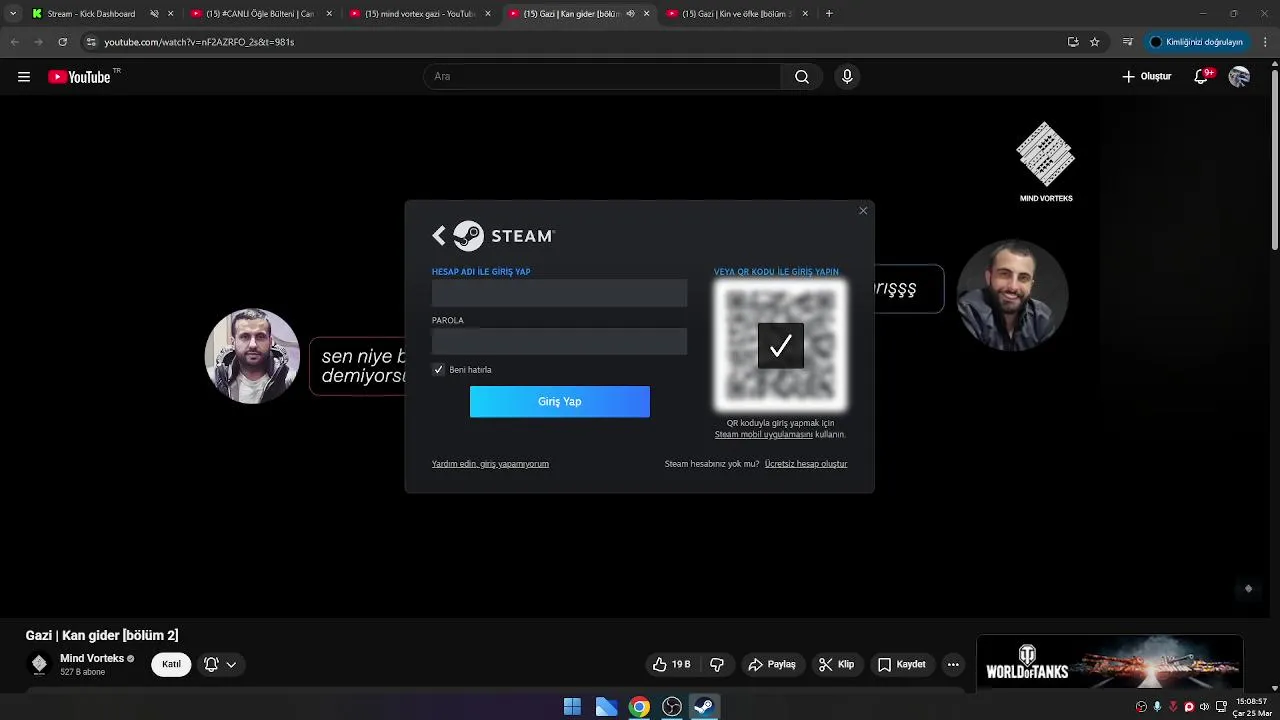Screen dimensions: 1280x720
Task: Click the YouTube search magnifier button
Action: (x=802, y=77)
